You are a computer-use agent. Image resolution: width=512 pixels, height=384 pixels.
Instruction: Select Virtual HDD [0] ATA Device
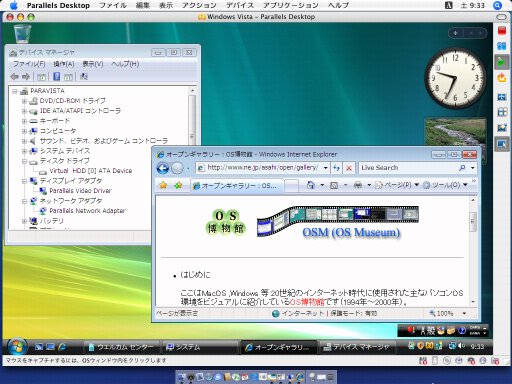[x=90, y=171]
